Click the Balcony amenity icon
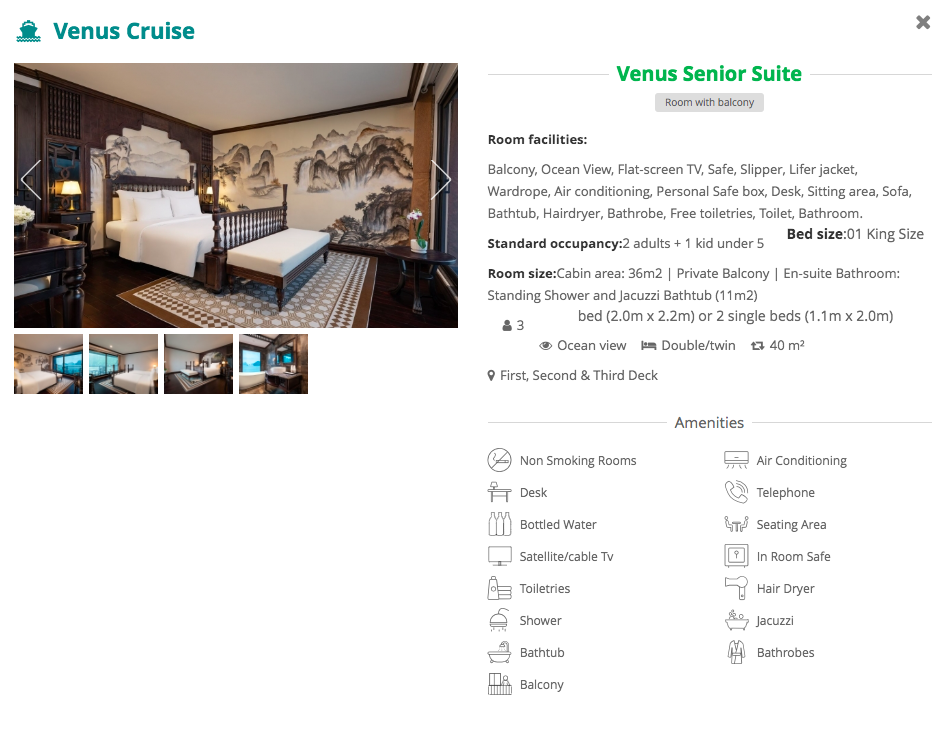Screen dimensions: 944x741 [x=499, y=684]
